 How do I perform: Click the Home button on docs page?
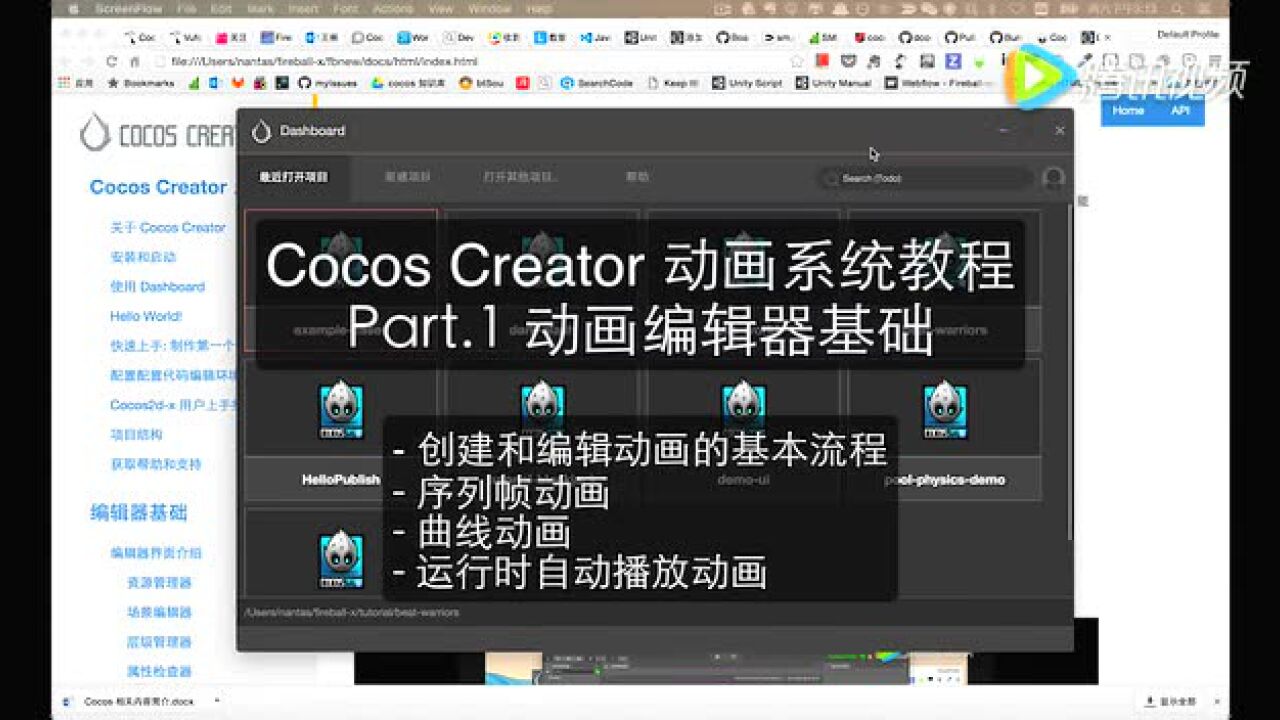click(1128, 111)
